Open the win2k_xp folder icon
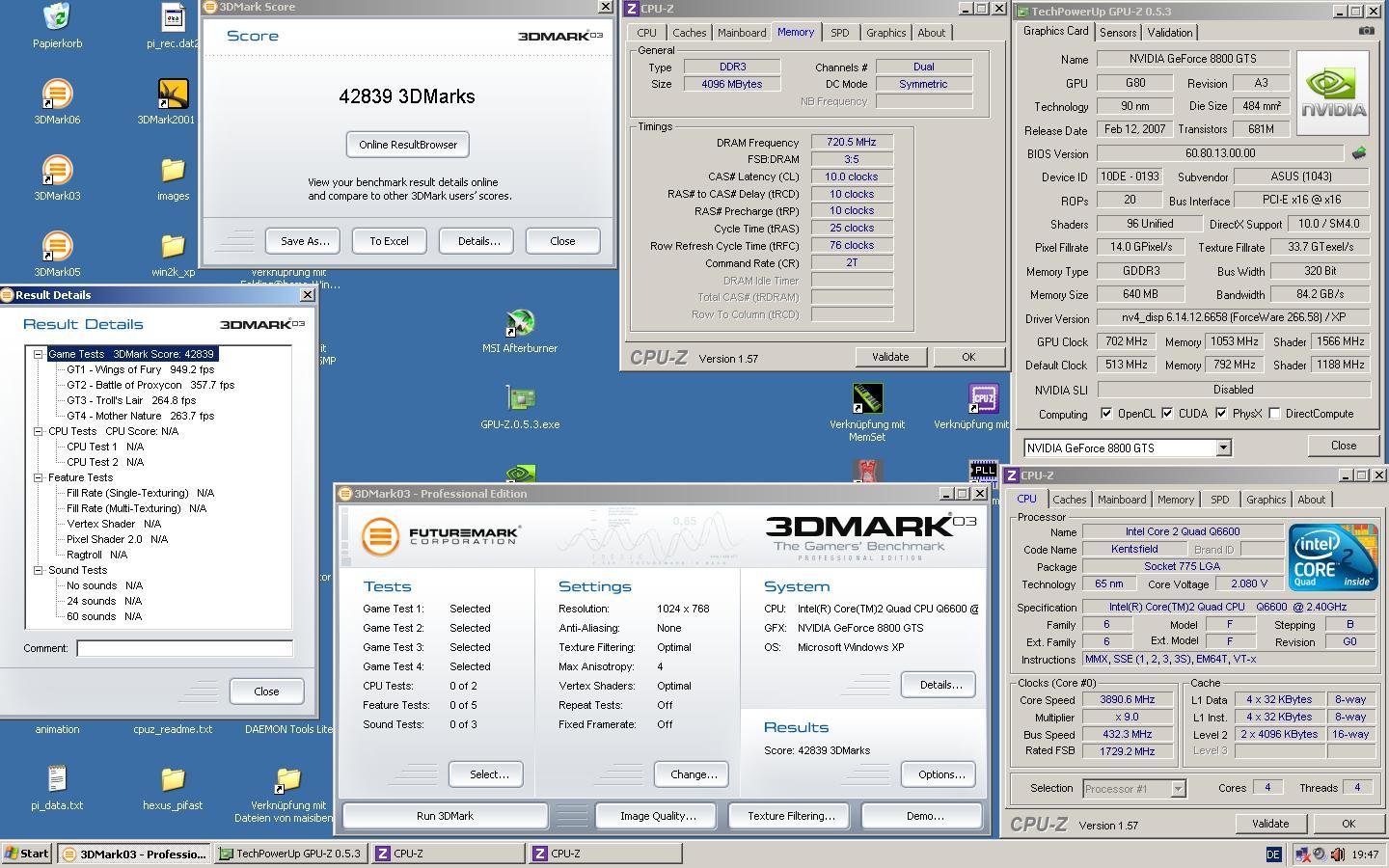Screen dimensions: 1389x868 [x=173, y=246]
